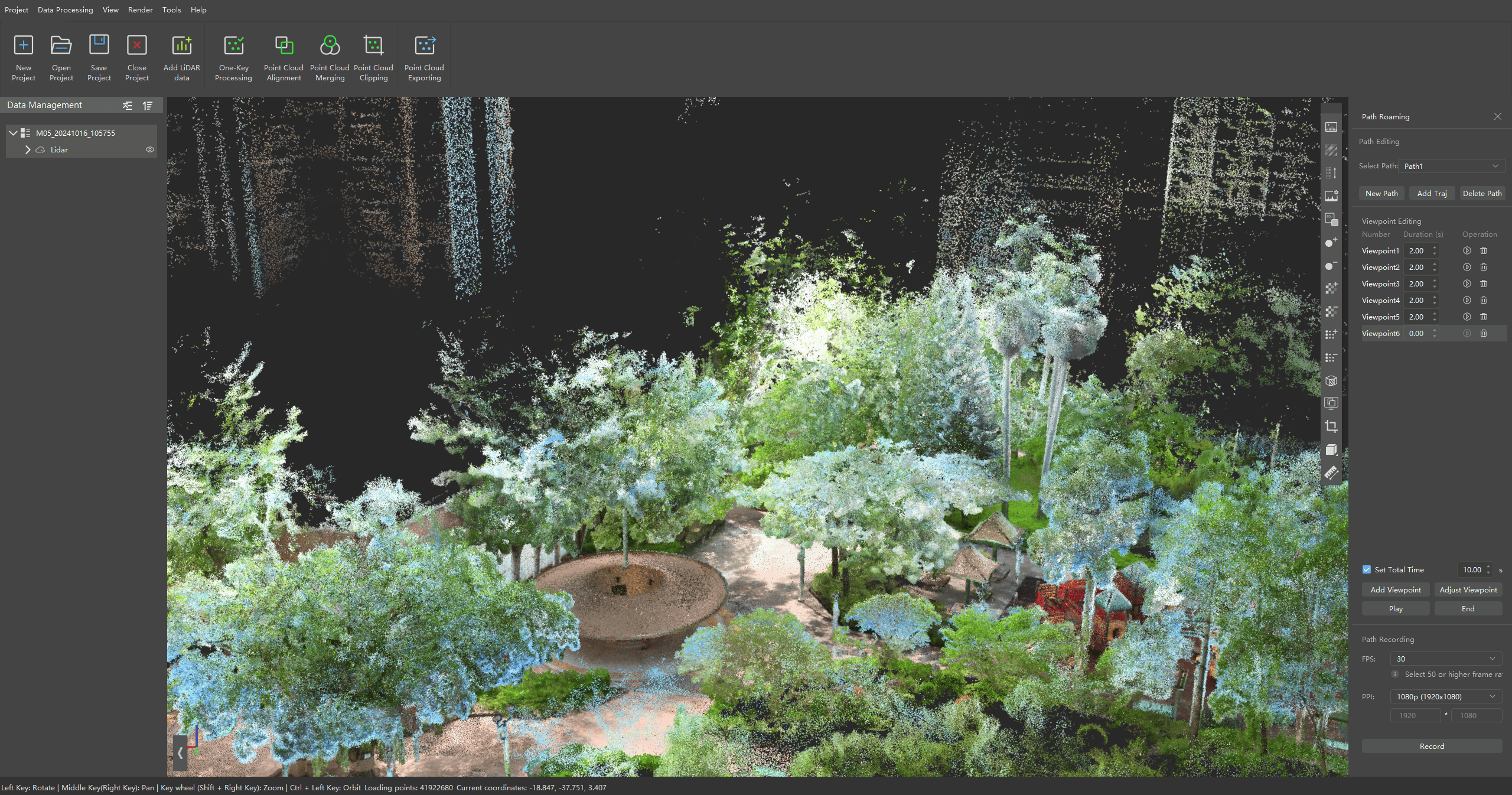This screenshot has width=1512, height=795.
Task: Click the ruler measurement tool icon
Action: tap(1331, 473)
